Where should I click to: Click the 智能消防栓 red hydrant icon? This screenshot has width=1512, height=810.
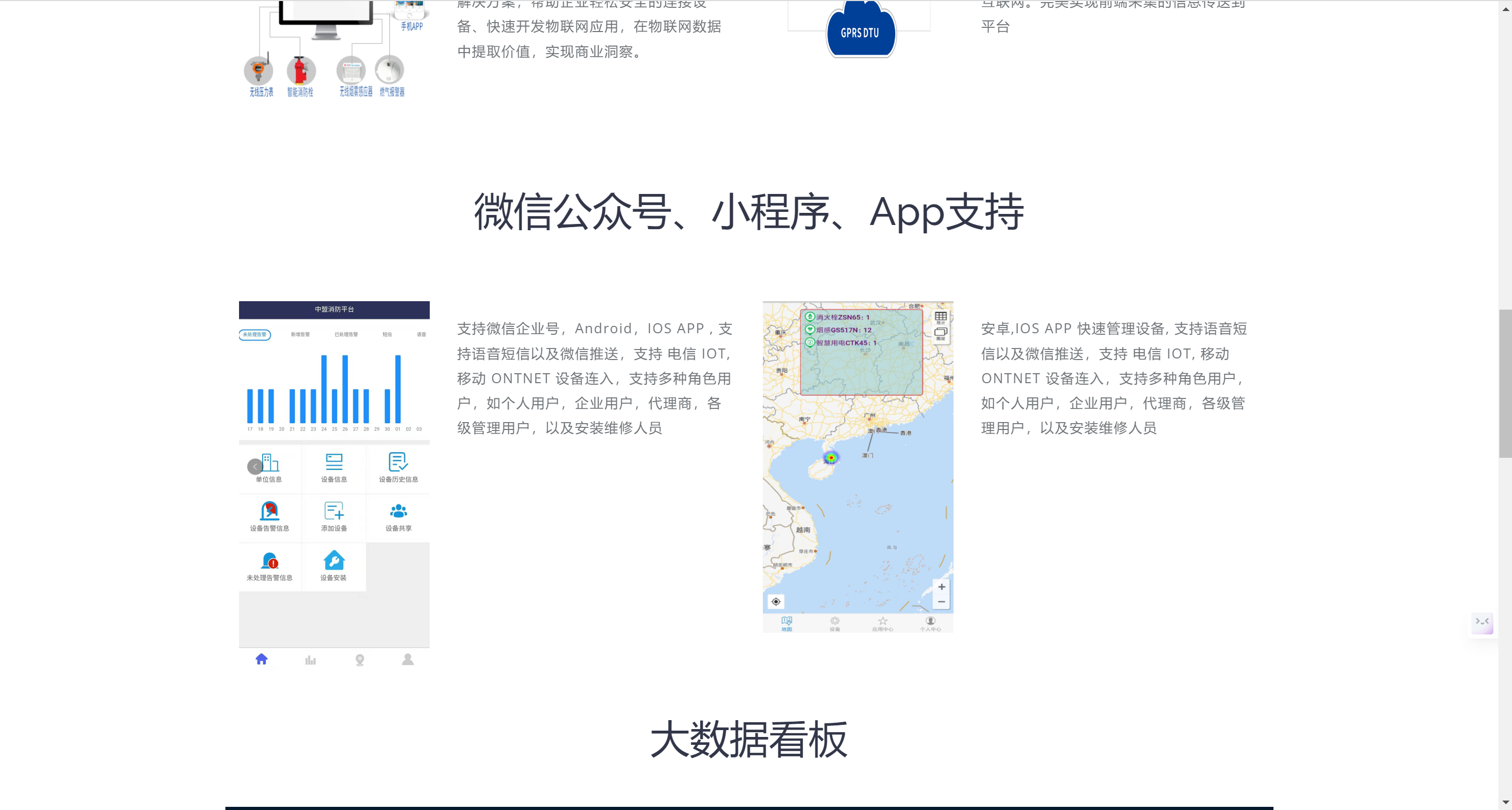pos(301,71)
